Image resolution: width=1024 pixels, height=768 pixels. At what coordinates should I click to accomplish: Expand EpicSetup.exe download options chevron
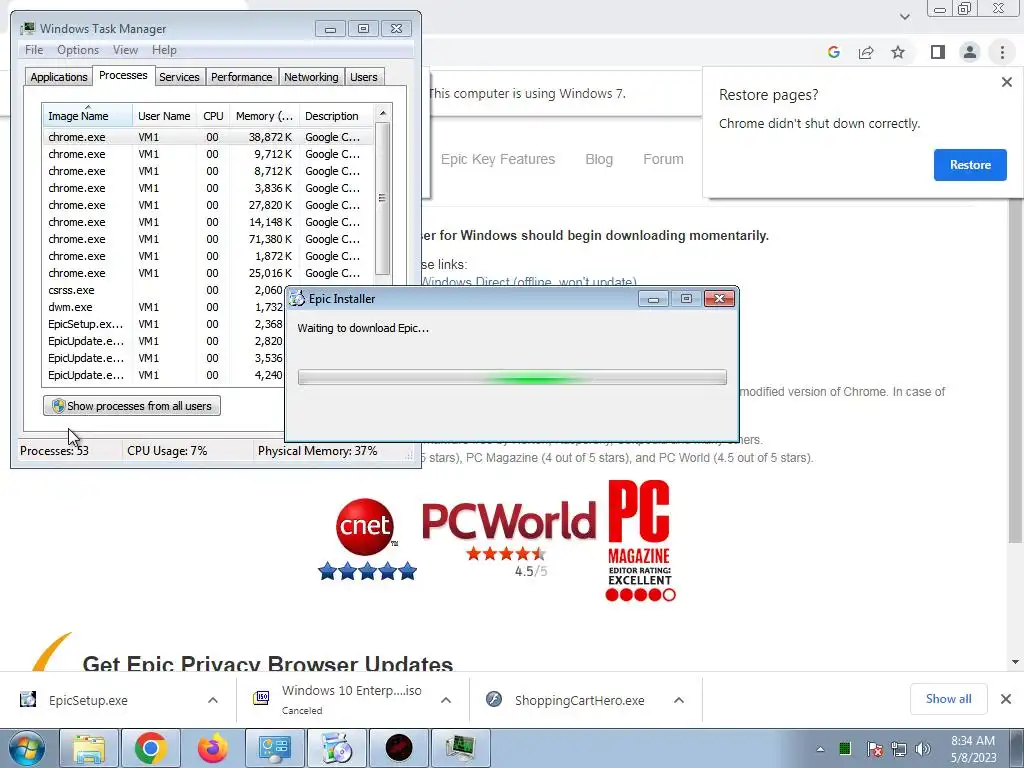coord(213,700)
